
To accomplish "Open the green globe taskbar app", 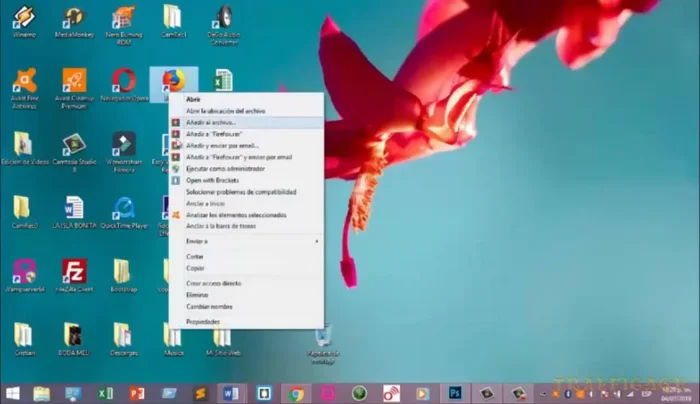I will coord(359,394).
